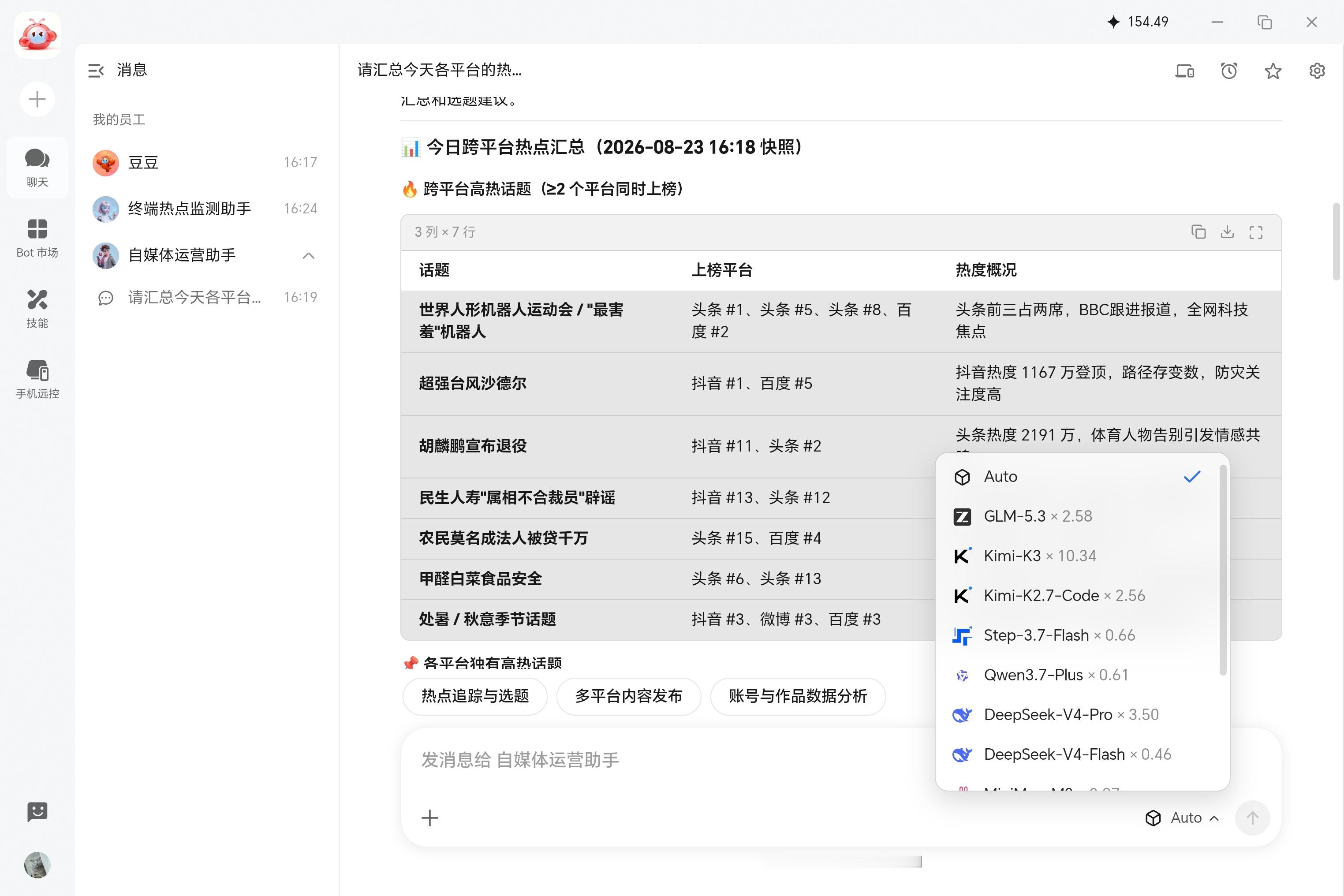This screenshot has width=1344, height=896.
Task: Favorite this chat with the star icon
Action: (1273, 71)
